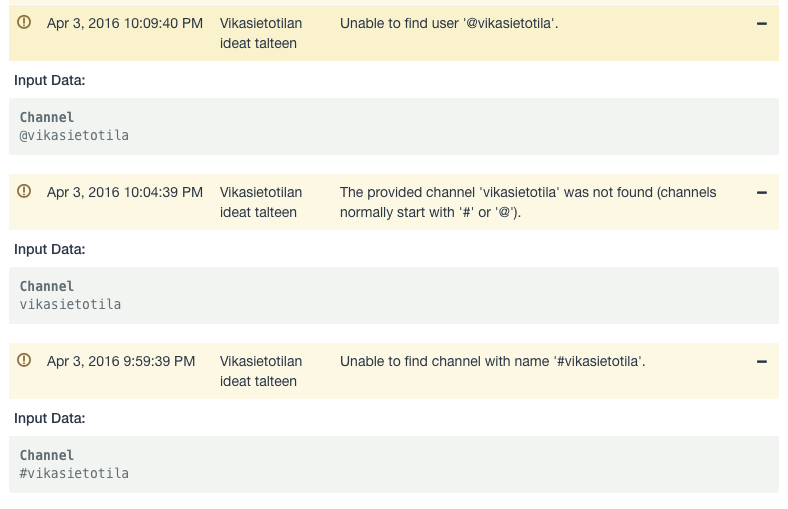The width and height of the screenshot is (788, 509).
Task: Select timestamp Apr 3, 2016 10:04:39 PM
Action: click(125, 192)
